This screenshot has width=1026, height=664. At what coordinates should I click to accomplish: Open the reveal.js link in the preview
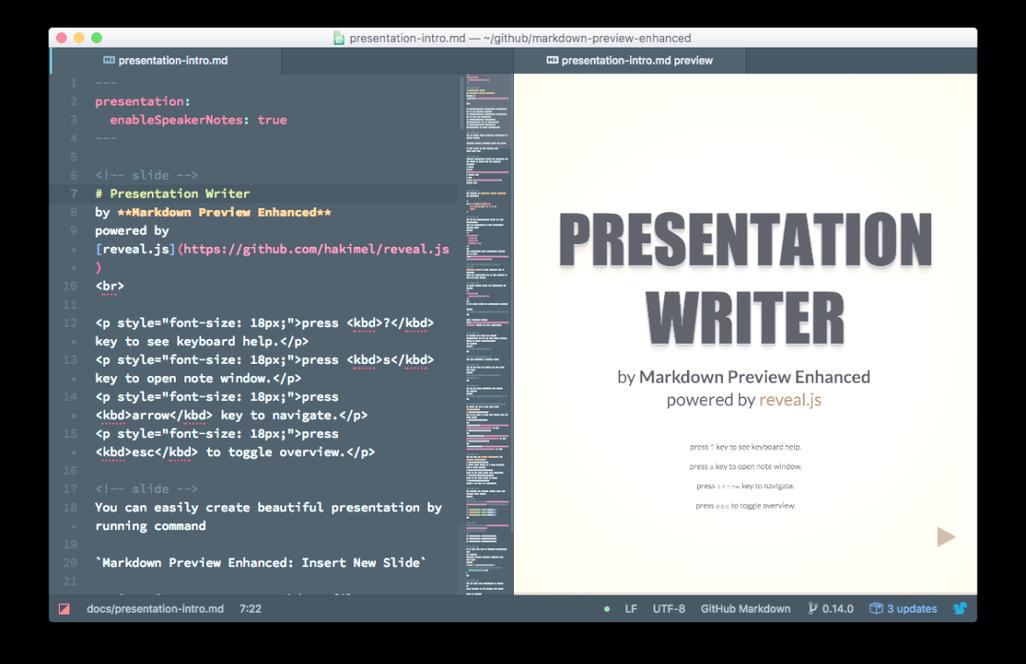pyautogui.click(x=790, y=400)
